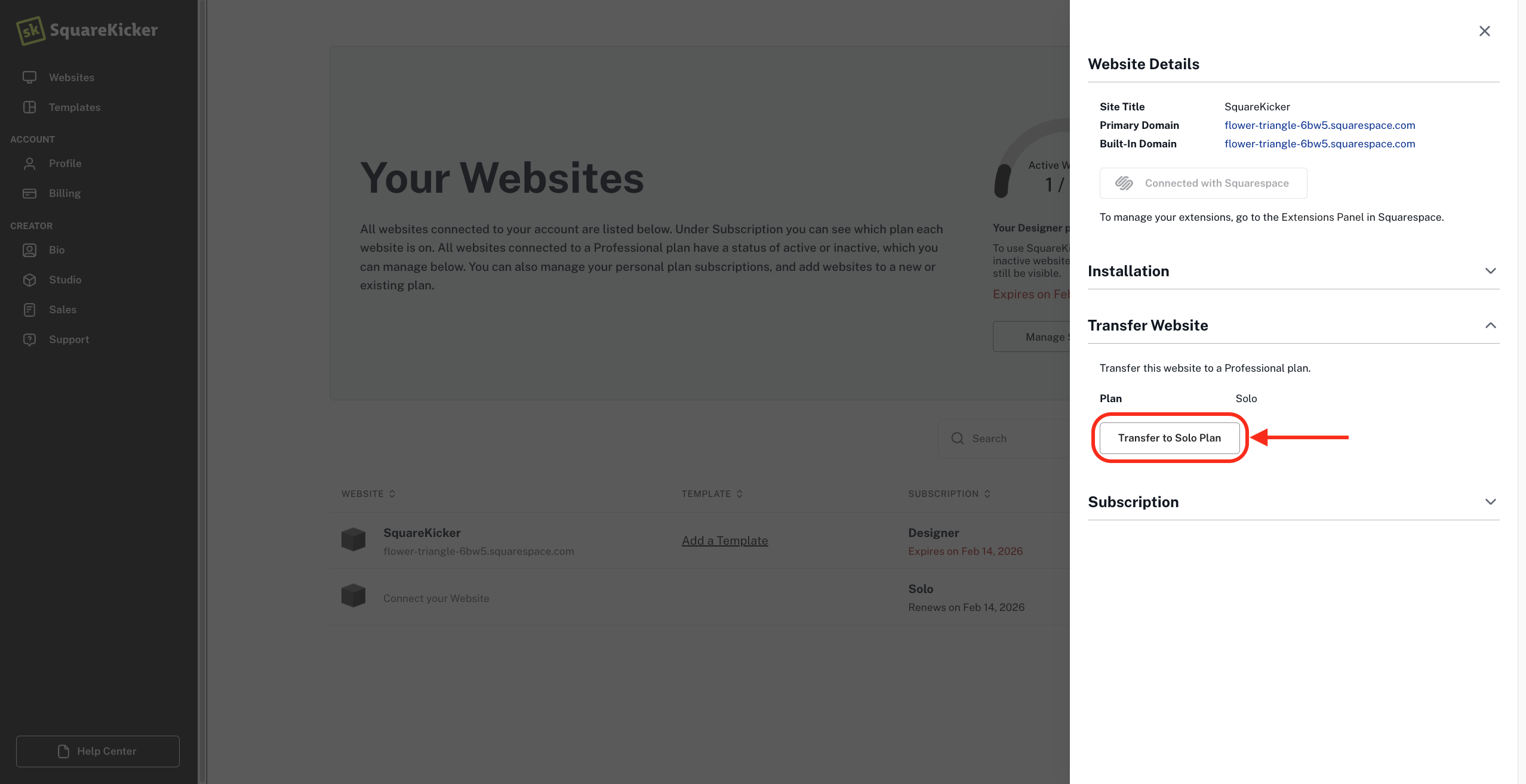This screenshot has height=784, width=1526.
Task: Click Transfer to Solo Plan button
Action: (1169, 438)
